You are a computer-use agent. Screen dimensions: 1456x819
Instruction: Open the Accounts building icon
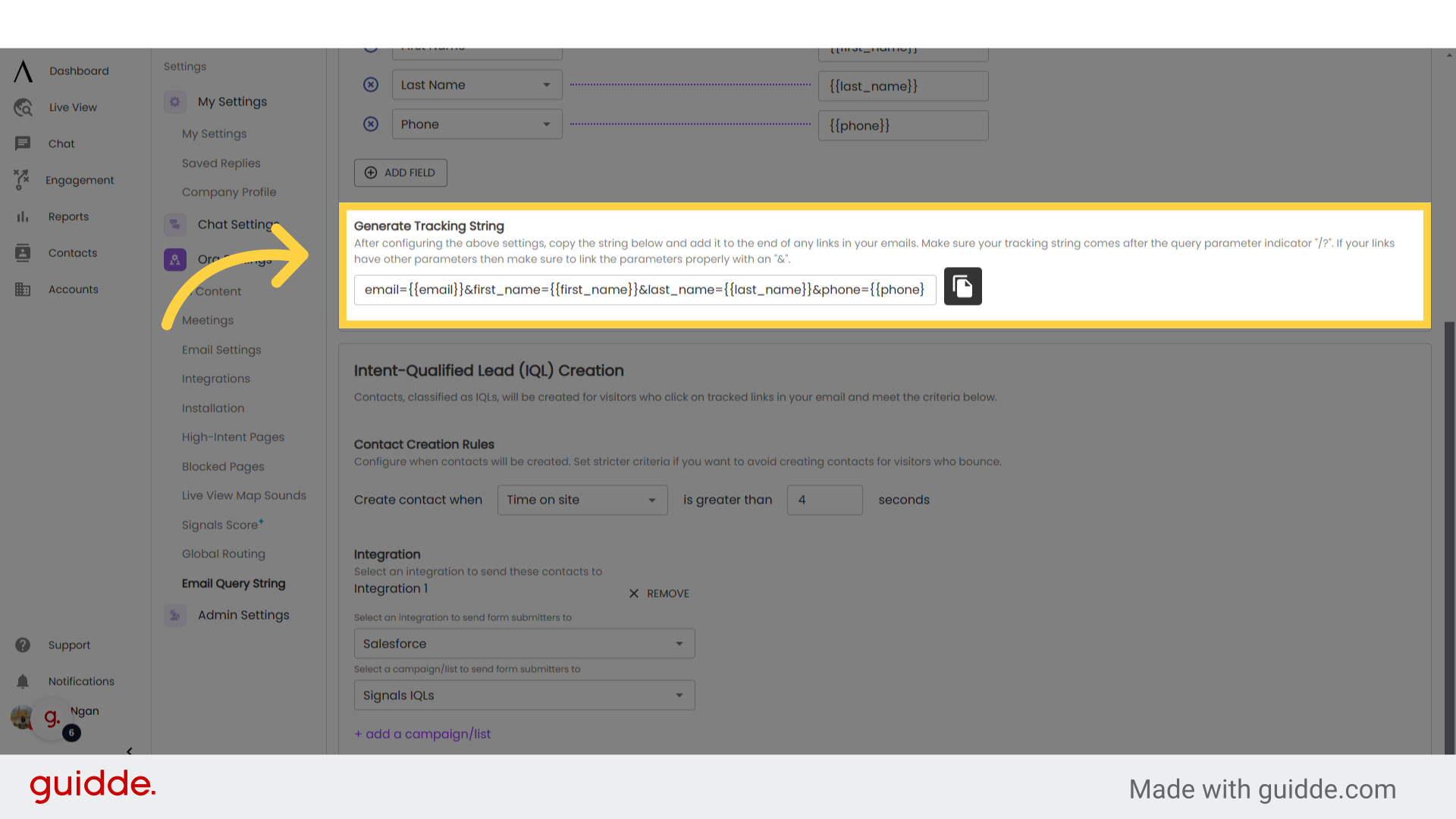pos(23,290)
